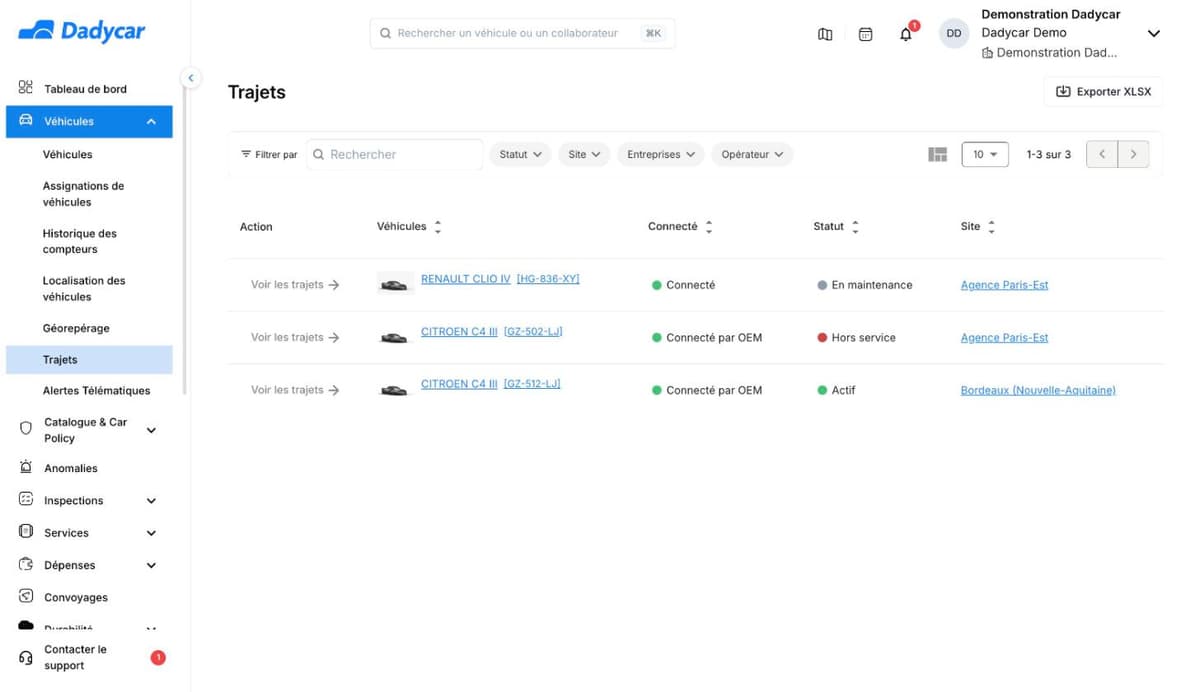Screen dimensions: 1200x692
Task: Open the notifications bell
Action: point(906,34)
